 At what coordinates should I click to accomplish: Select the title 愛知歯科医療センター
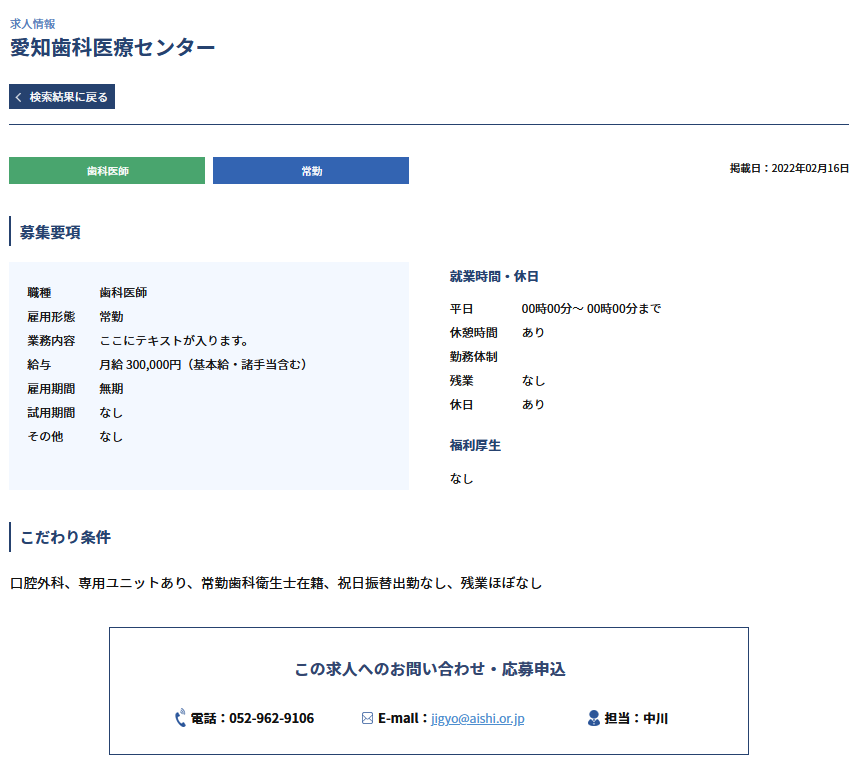click(x=112, y=47)
